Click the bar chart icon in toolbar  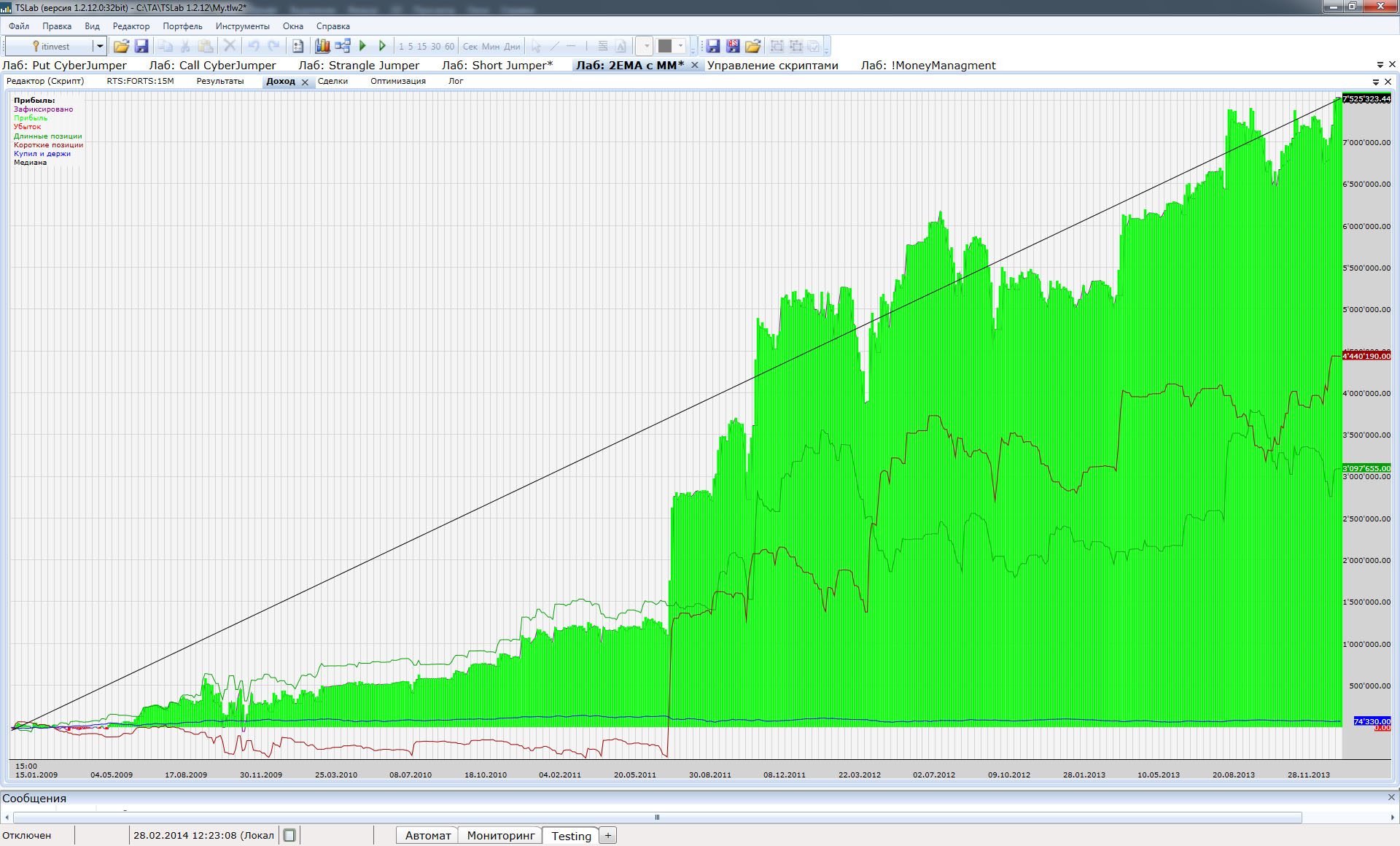(322, 46)
